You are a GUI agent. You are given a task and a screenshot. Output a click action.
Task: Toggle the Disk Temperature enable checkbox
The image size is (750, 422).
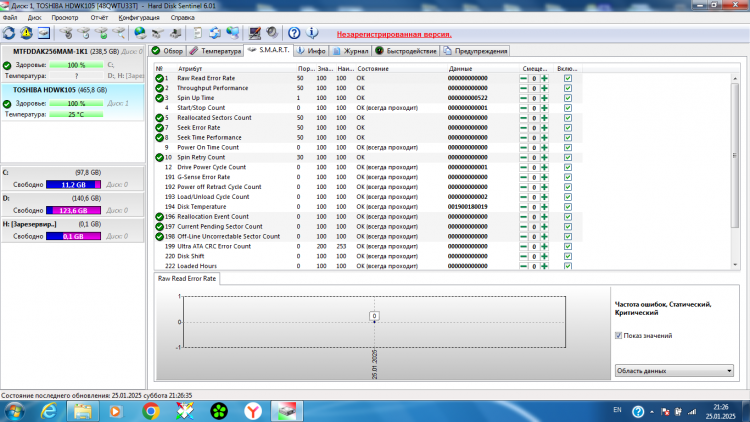568,207
